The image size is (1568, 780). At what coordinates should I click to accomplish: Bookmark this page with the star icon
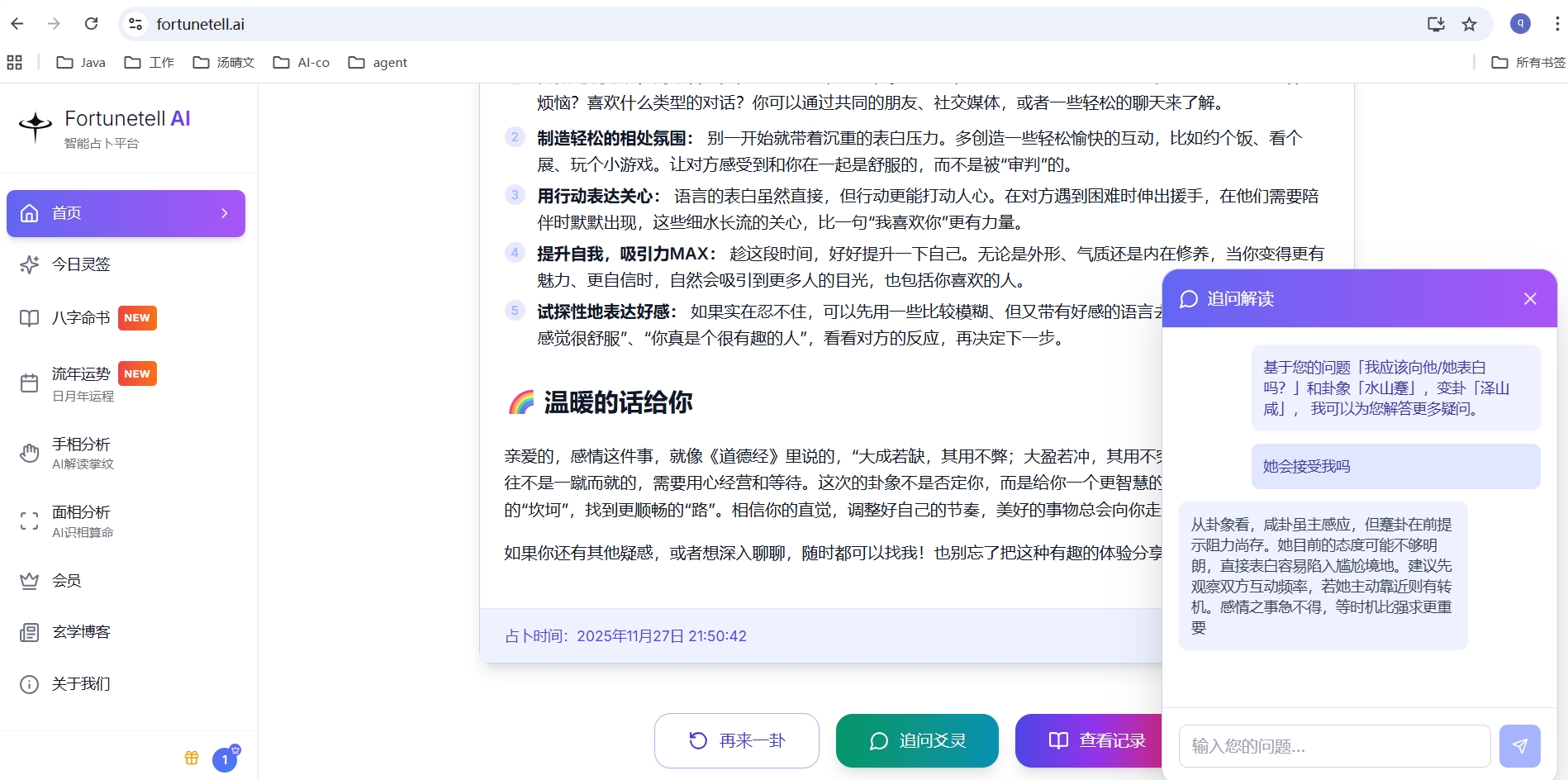coord(1469,24)
